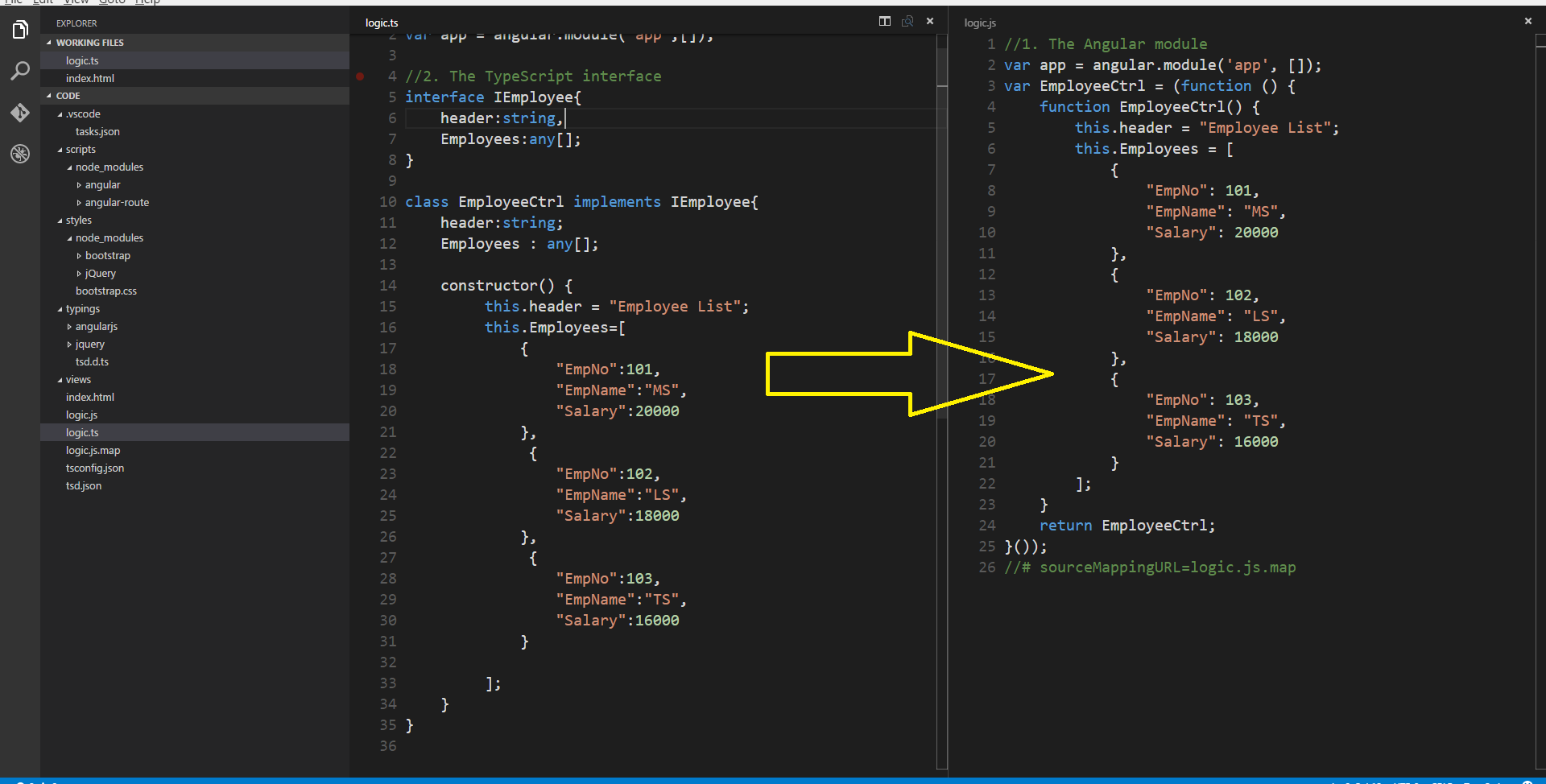The width and height of the screenshot is (1546, 784).
Task: Open the Git source control icon
Action: 20,113
